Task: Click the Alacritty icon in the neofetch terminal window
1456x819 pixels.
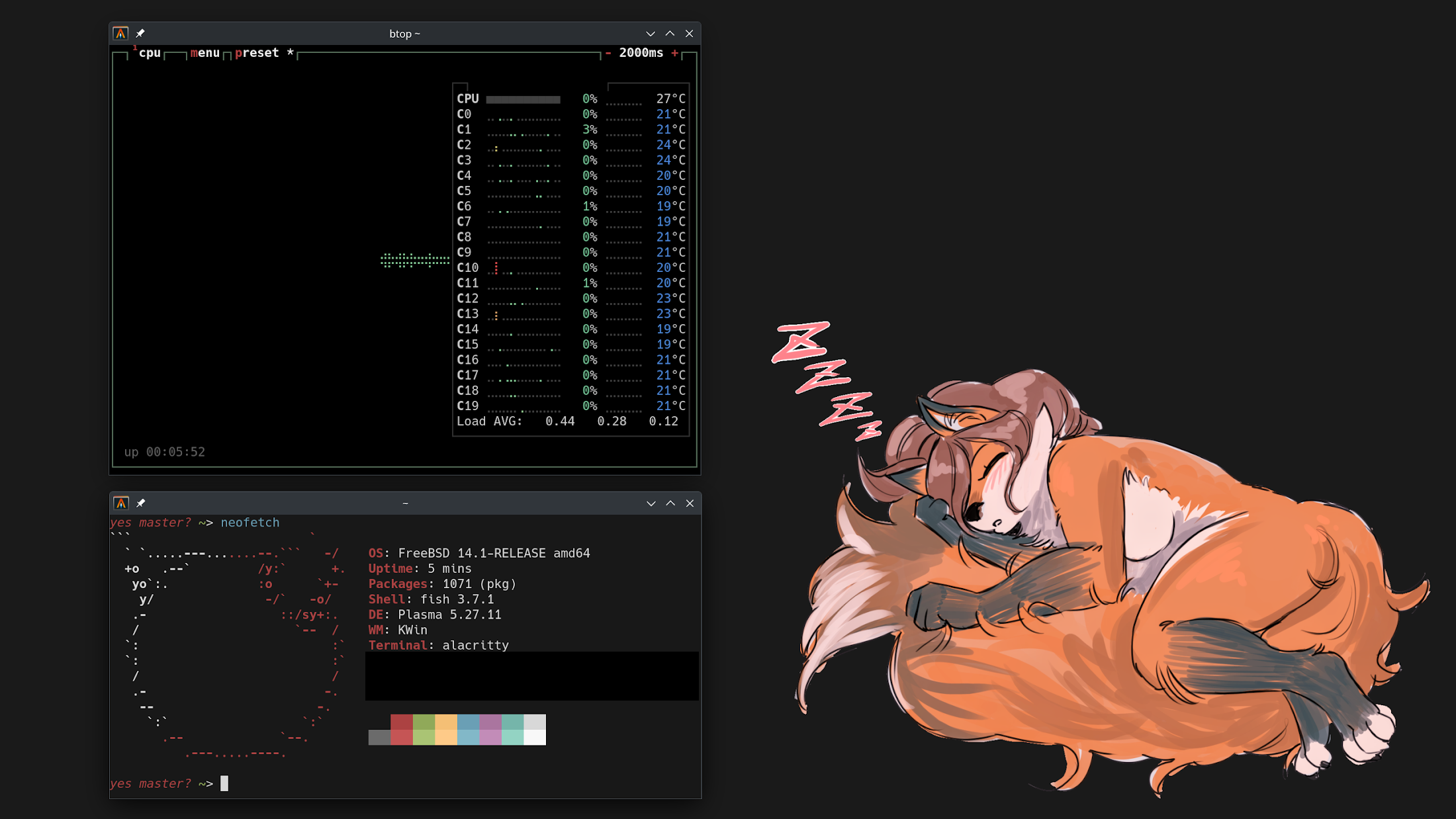Action: 120,503
